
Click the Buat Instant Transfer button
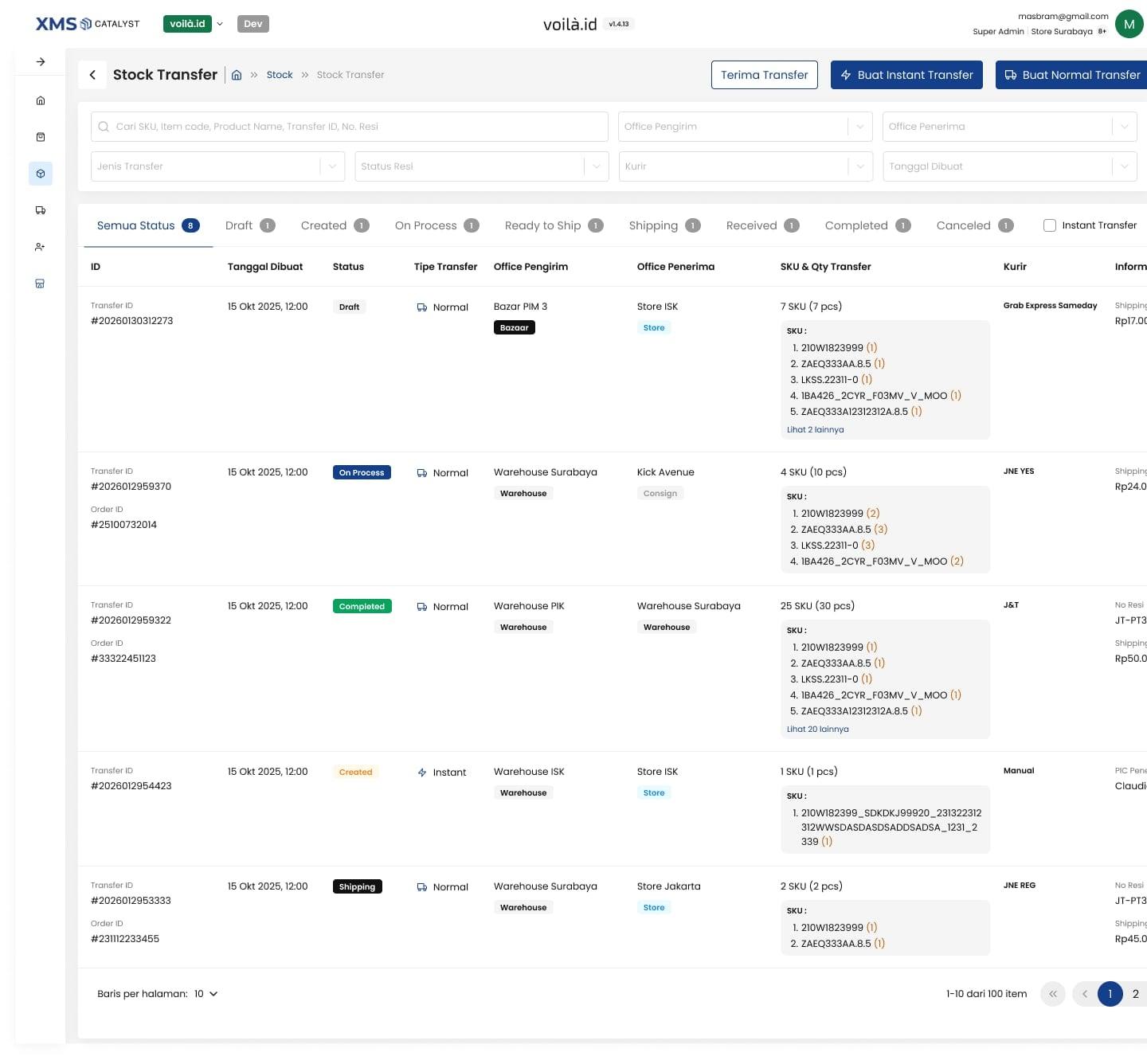(x=906, y=75)
